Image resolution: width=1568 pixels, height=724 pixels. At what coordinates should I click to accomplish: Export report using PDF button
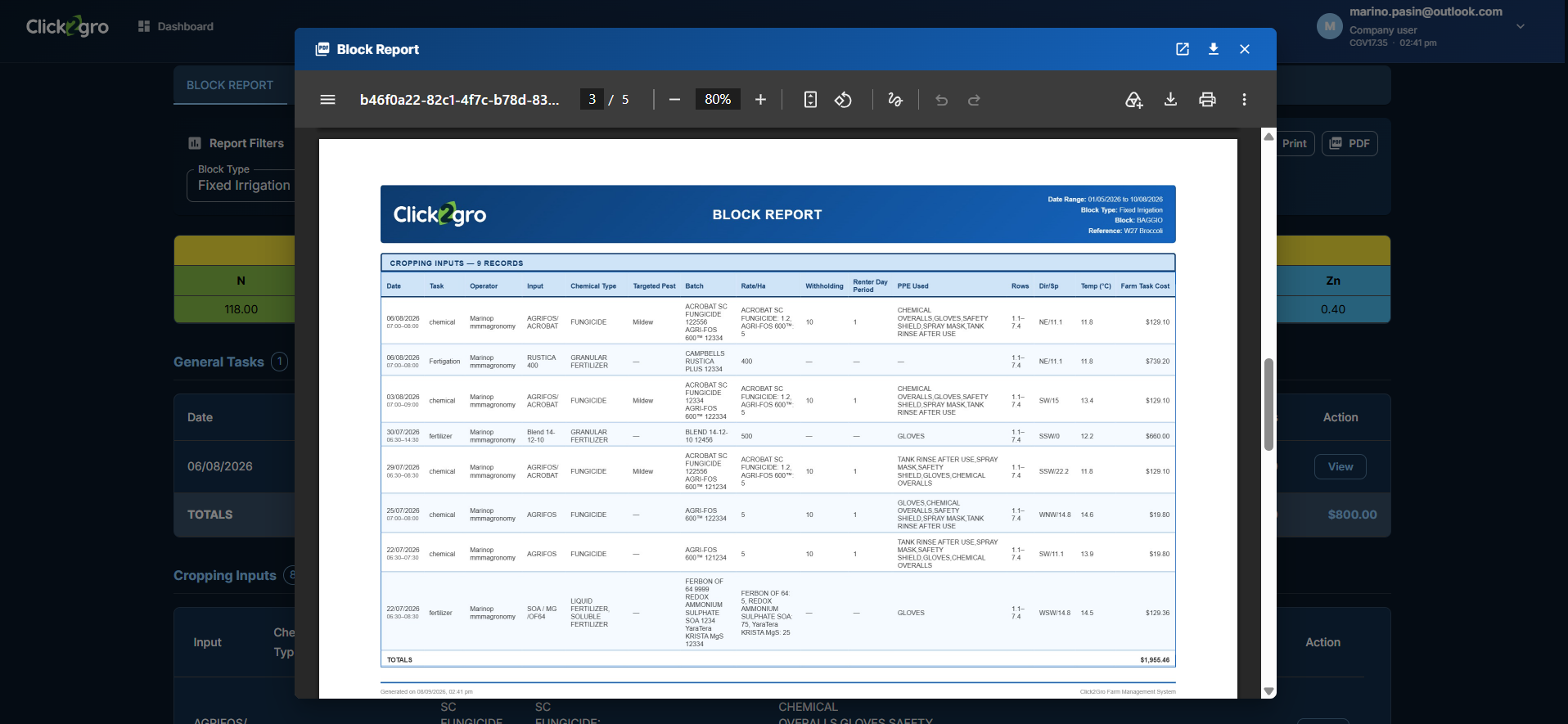(x=1349, y=143)
